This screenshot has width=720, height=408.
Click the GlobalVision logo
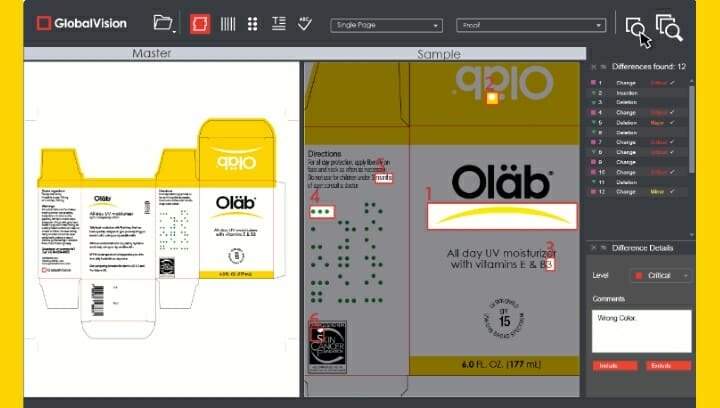(x=82, y=23)
